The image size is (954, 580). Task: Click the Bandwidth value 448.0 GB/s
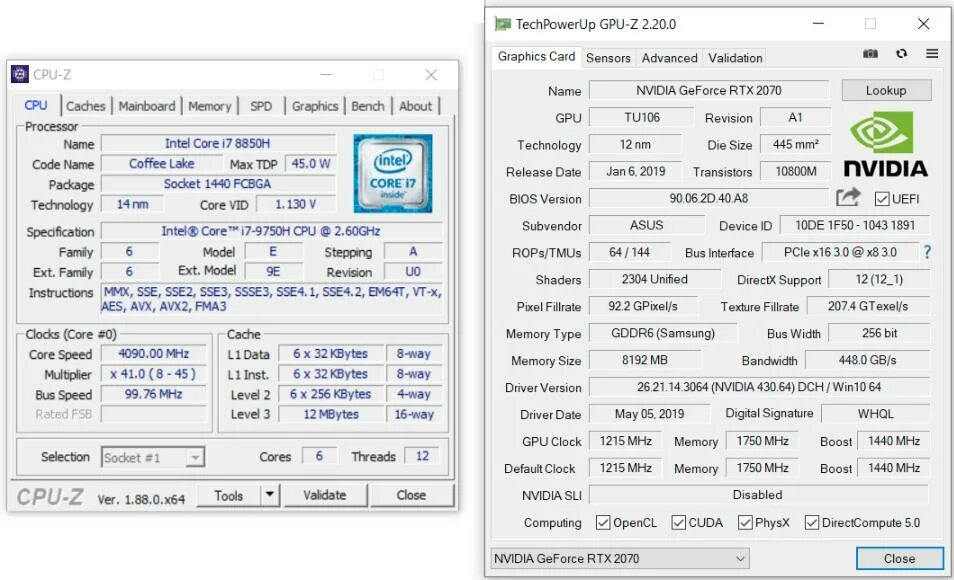click(x=867, y=360)
